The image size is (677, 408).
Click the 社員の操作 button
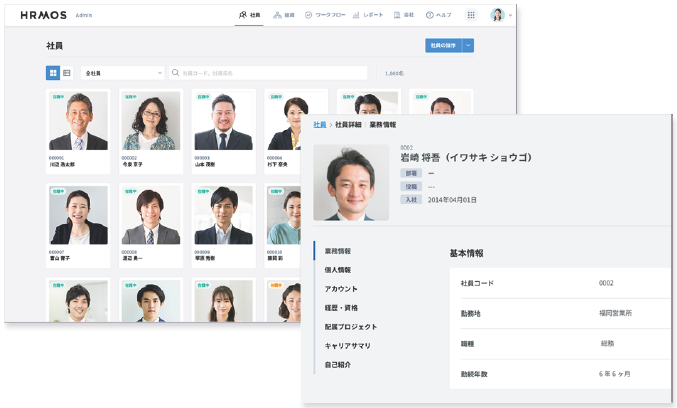[443, 45]
